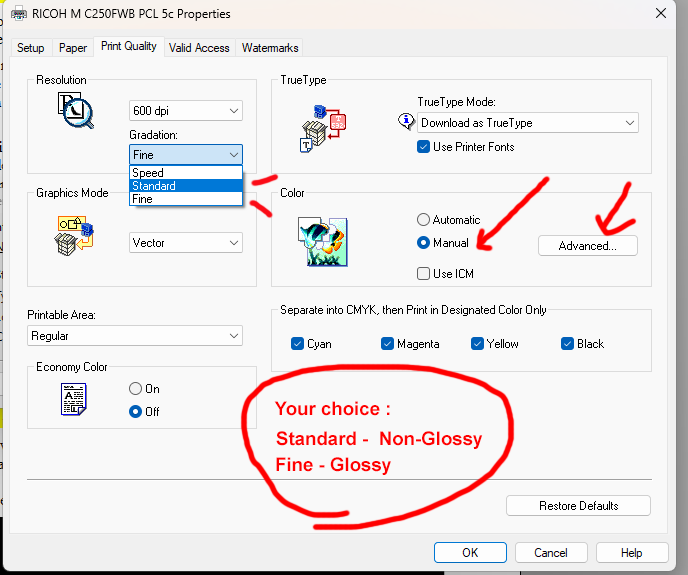The width and height of the screenshot is (688, 575).
Task: Open the TrueType Mode dropdown
Action: 527,123
